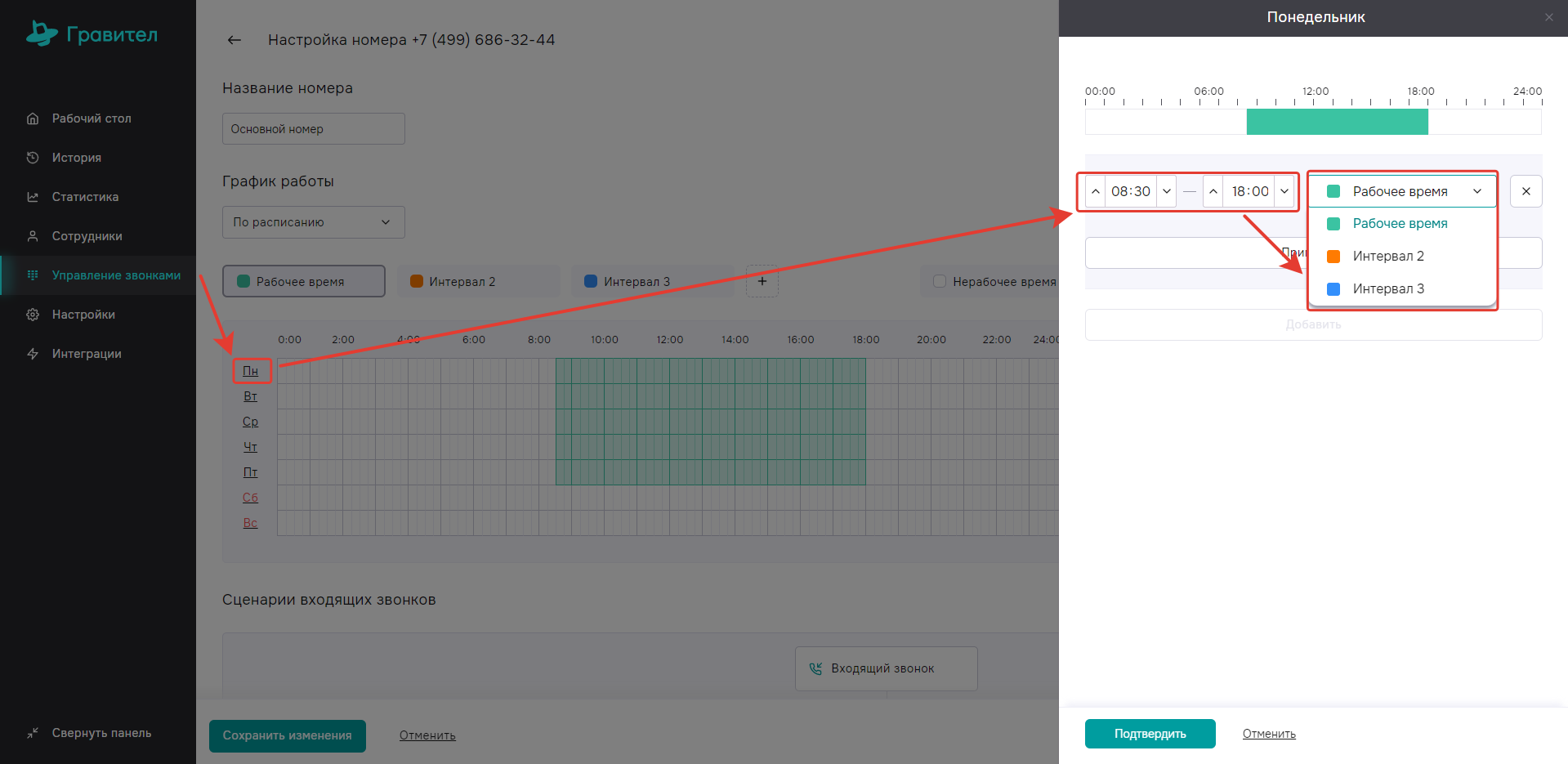Click the back arrow next to Настройка номера
Screen dimensions: 1568x764
click(x=235, y=40)
